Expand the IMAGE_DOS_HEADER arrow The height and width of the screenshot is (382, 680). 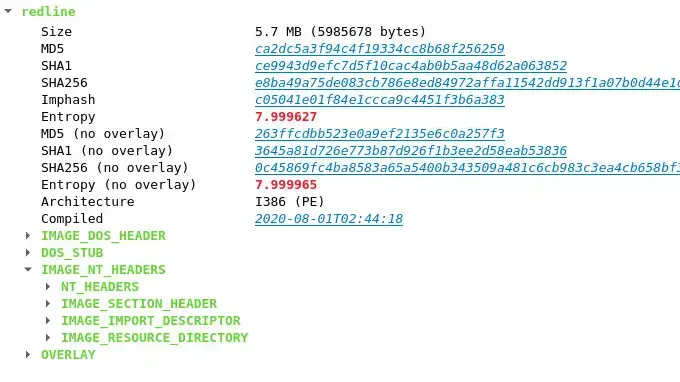pyautogui.click(x=28, y=235)
